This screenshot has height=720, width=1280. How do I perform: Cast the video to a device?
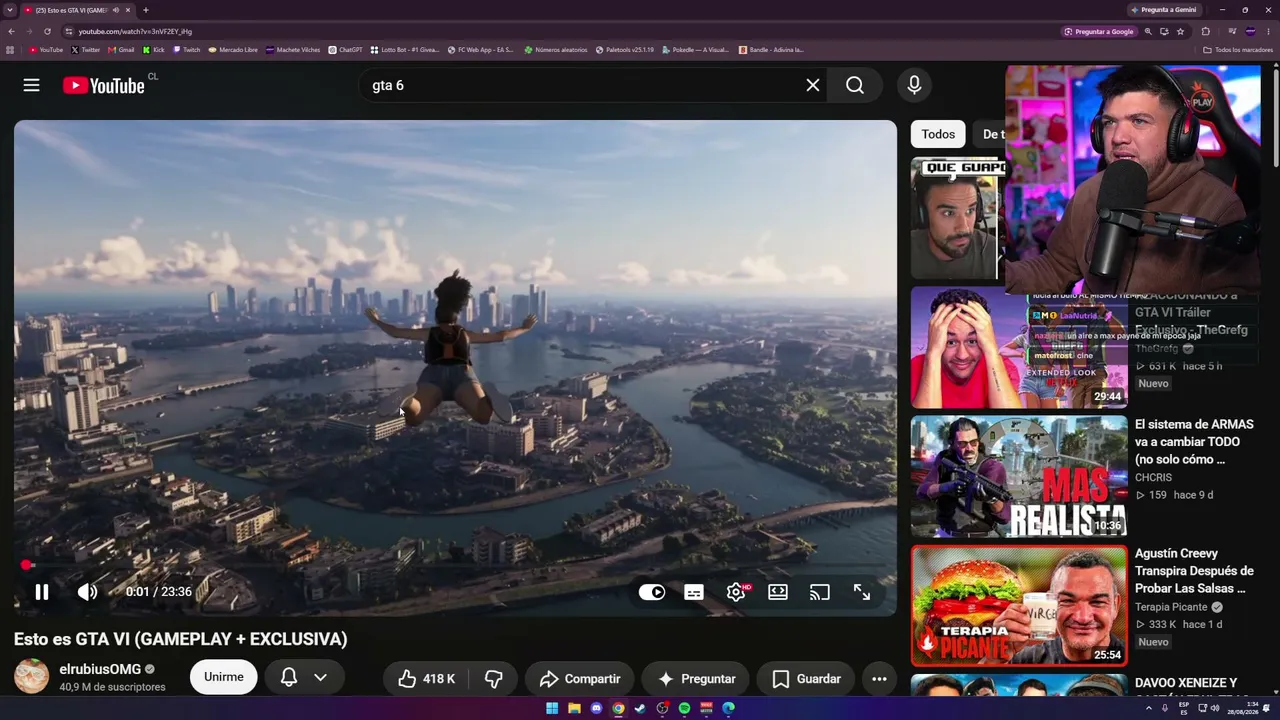pyautogui.click(x=820, y=592)
